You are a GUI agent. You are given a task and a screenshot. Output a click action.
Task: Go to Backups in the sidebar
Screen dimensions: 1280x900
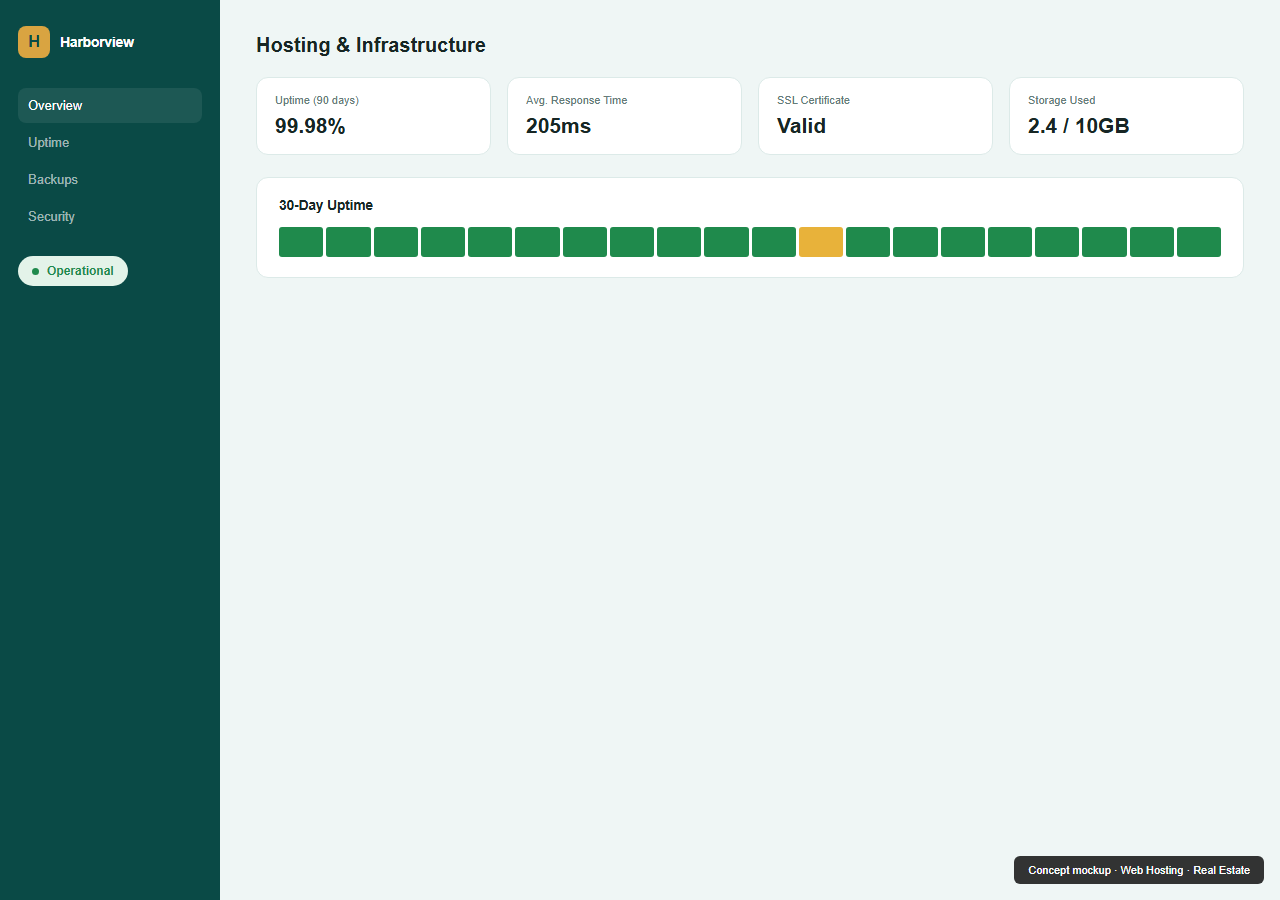(110, 179)
